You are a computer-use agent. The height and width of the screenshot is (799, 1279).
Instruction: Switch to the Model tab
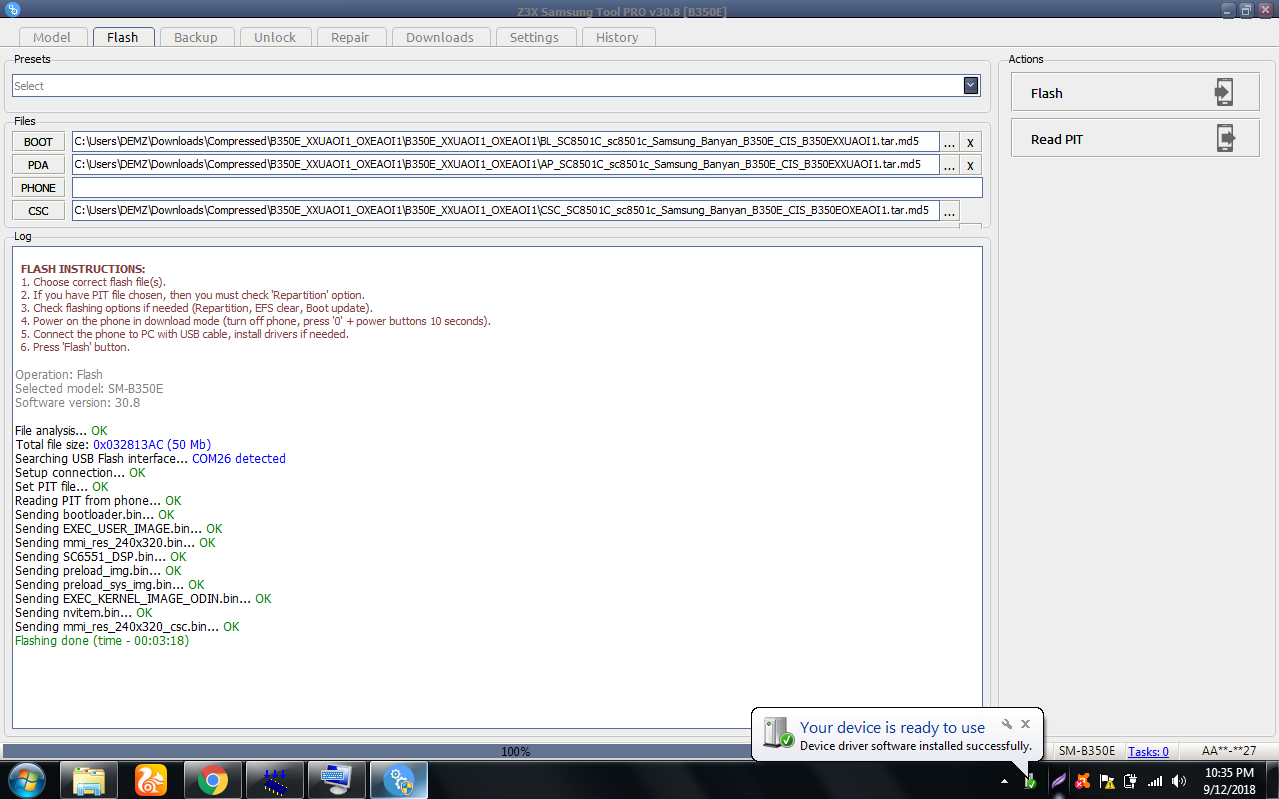52,37
